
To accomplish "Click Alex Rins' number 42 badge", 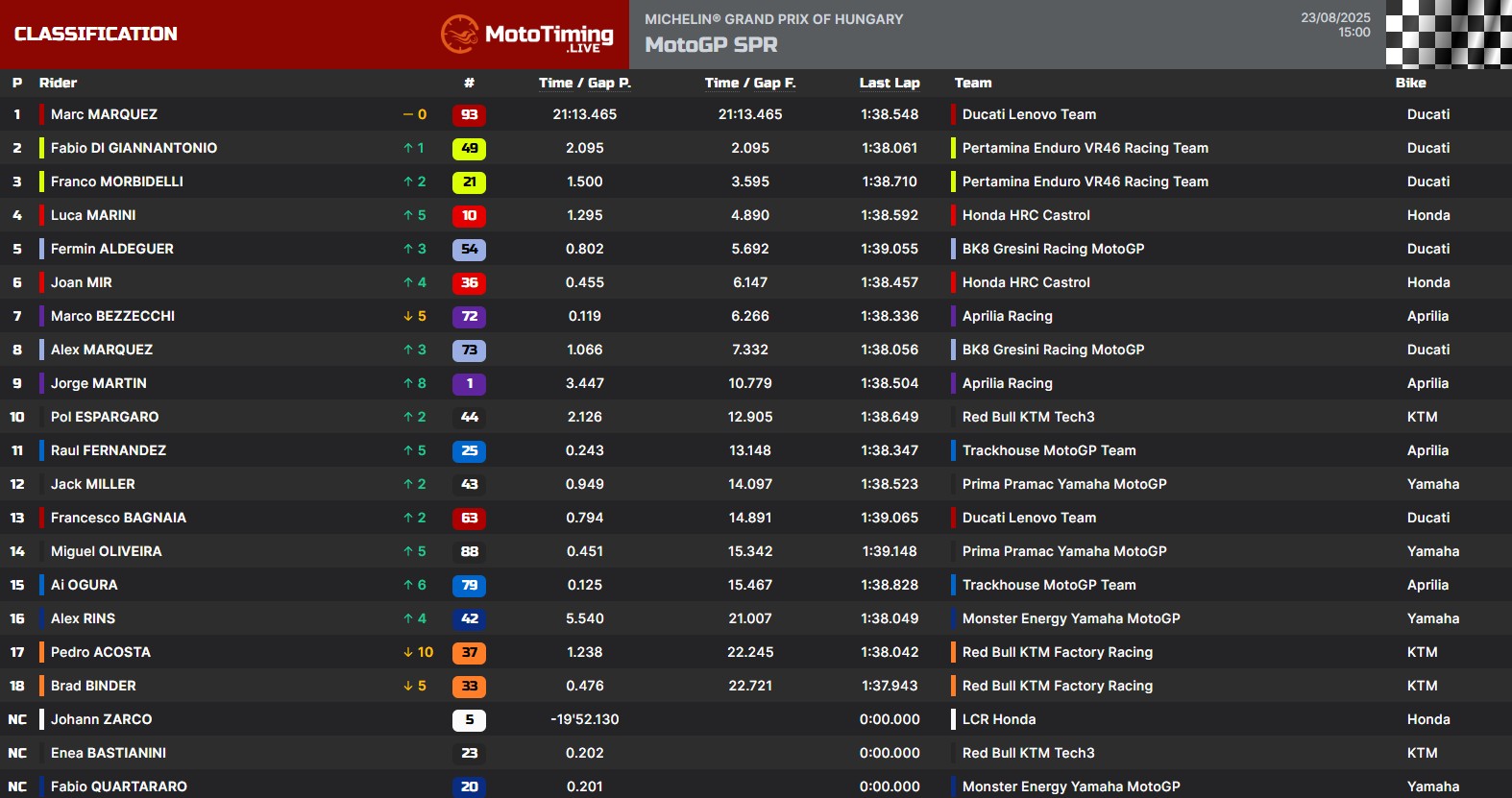I will pos(469,619).
